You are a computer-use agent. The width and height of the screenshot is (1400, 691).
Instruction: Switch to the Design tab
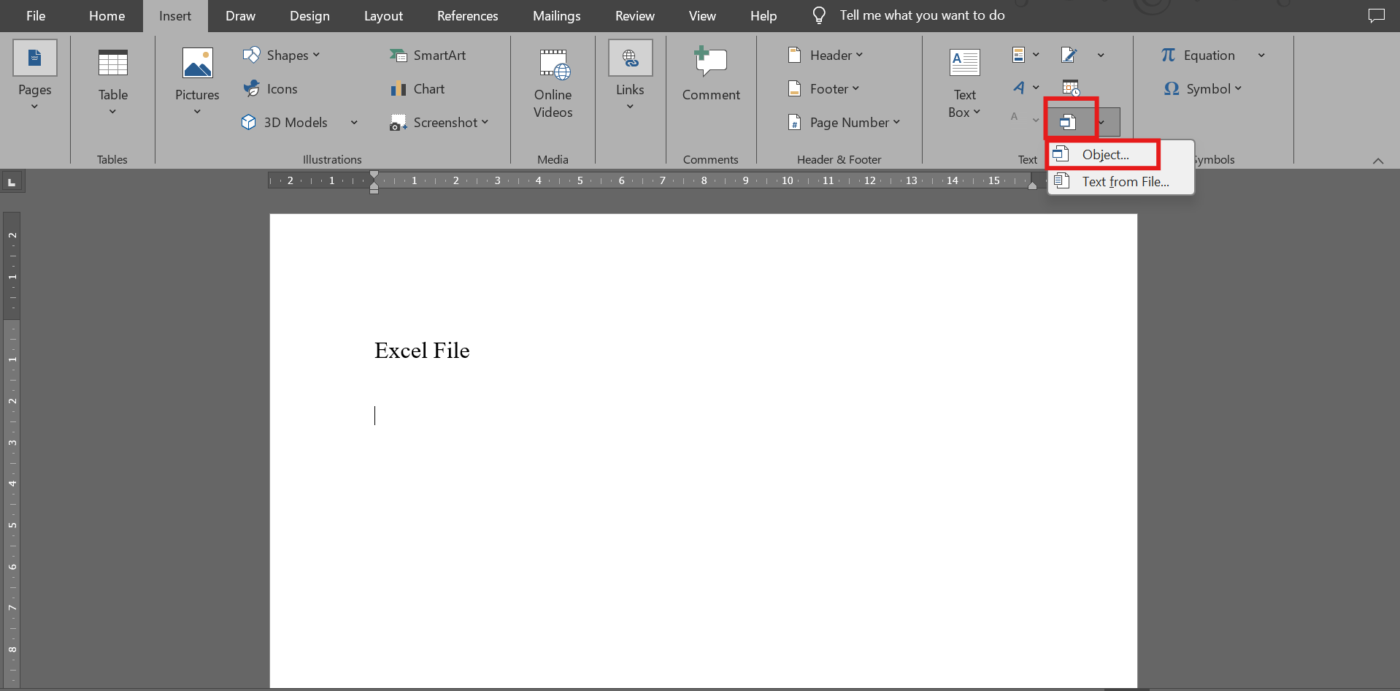(x=309, y=16)
